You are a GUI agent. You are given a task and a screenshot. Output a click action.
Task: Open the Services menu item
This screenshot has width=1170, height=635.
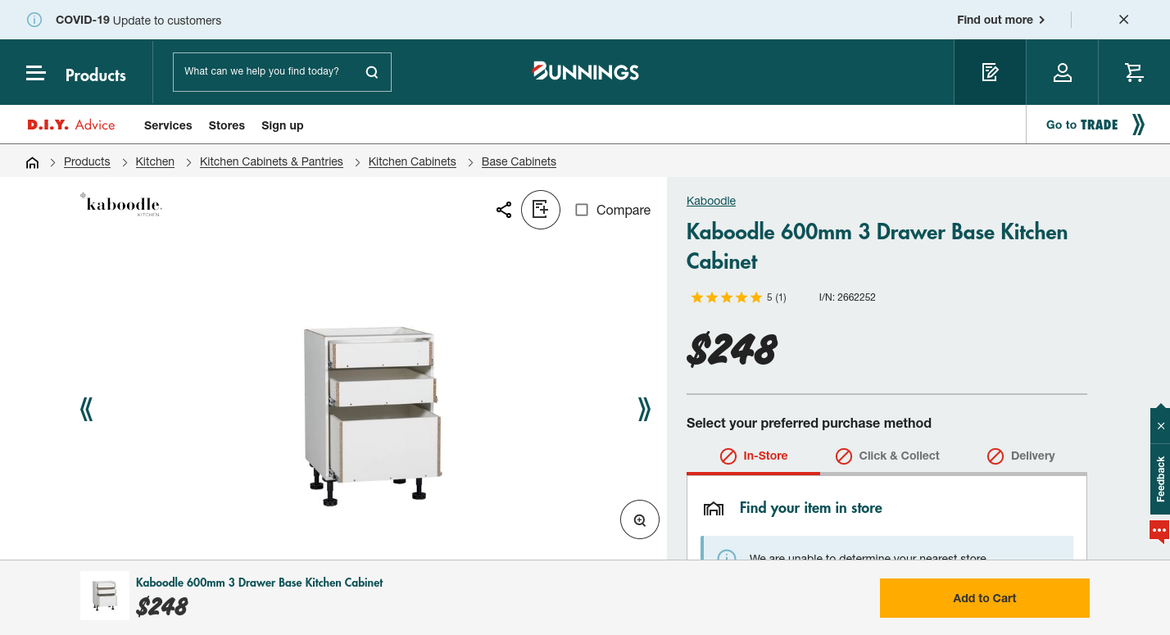pos(167,125)
